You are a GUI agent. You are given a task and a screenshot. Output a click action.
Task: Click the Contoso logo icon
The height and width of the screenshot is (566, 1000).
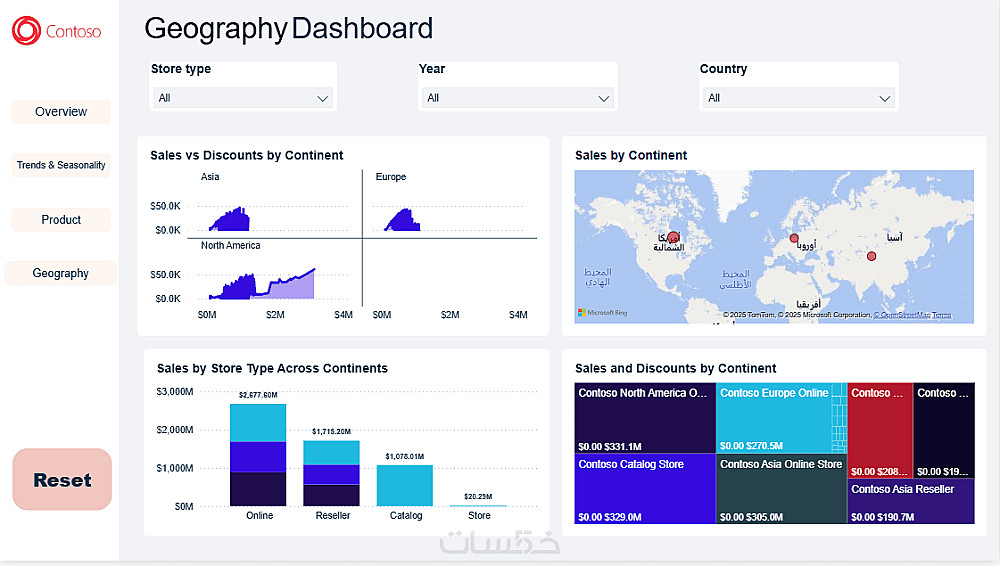(26, 31)
